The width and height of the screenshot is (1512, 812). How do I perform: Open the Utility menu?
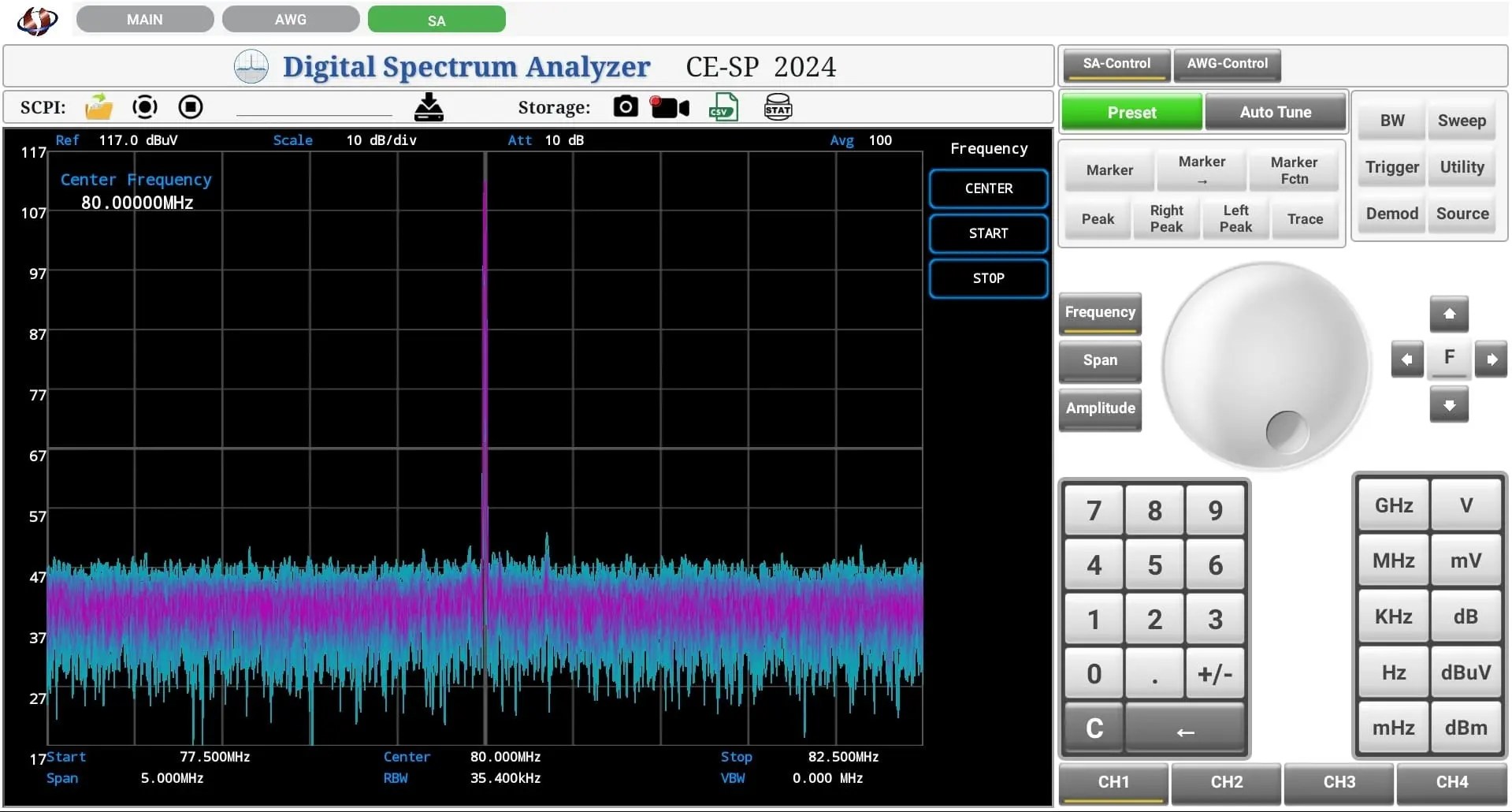tap(1462, 167)
